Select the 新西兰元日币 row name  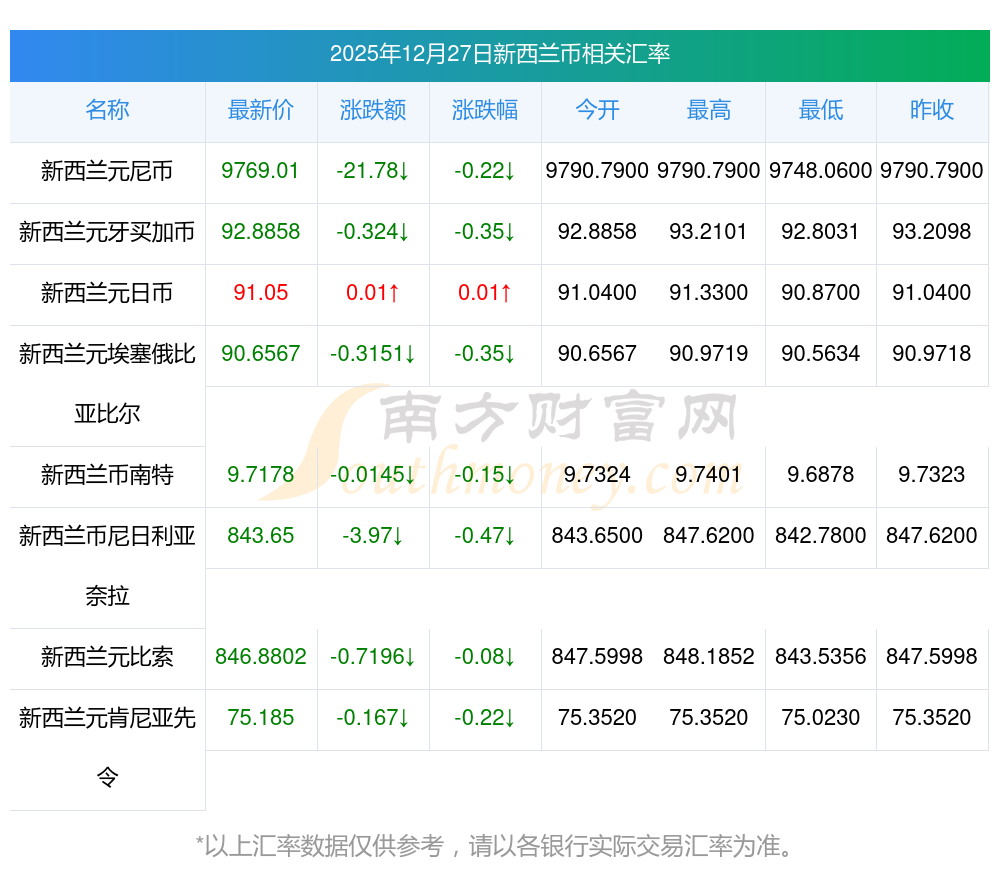pos(107,293)
